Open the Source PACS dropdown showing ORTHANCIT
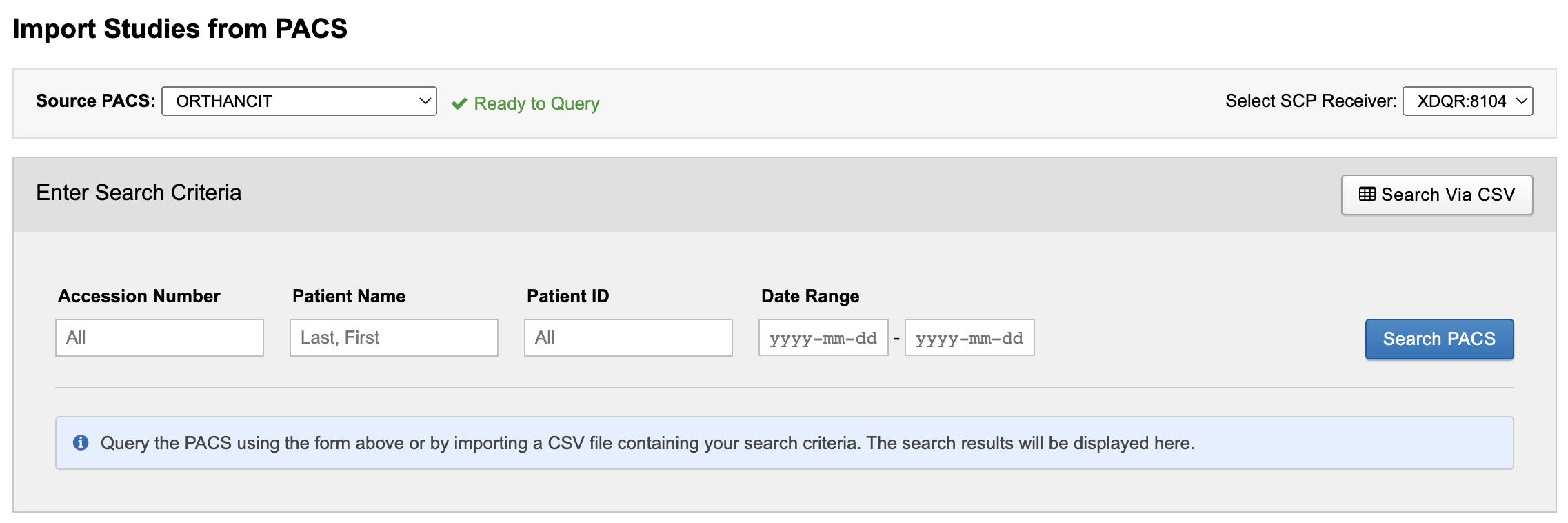The height and width of the screenshot is (523, 1568). tap(299, 101)
